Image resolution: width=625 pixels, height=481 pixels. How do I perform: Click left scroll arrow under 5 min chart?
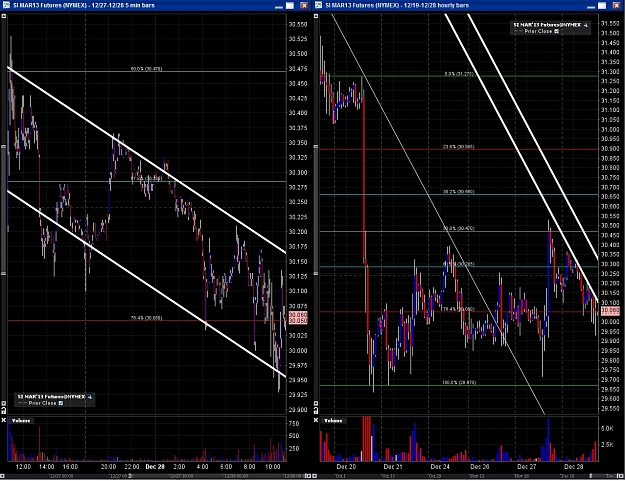click(3, 476)
